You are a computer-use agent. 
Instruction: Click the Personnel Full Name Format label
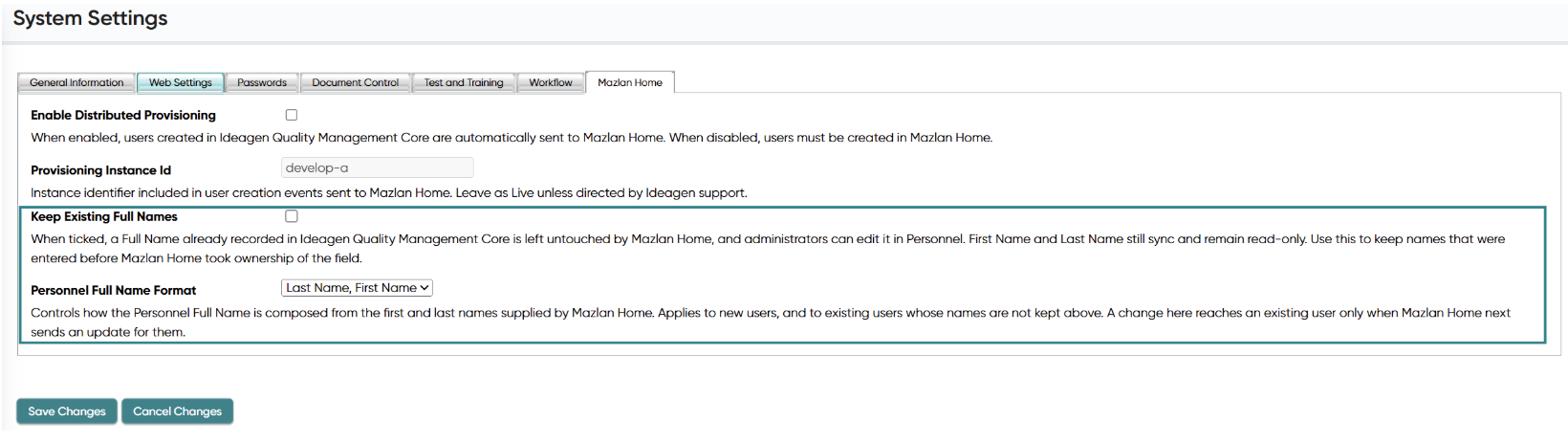113,290
